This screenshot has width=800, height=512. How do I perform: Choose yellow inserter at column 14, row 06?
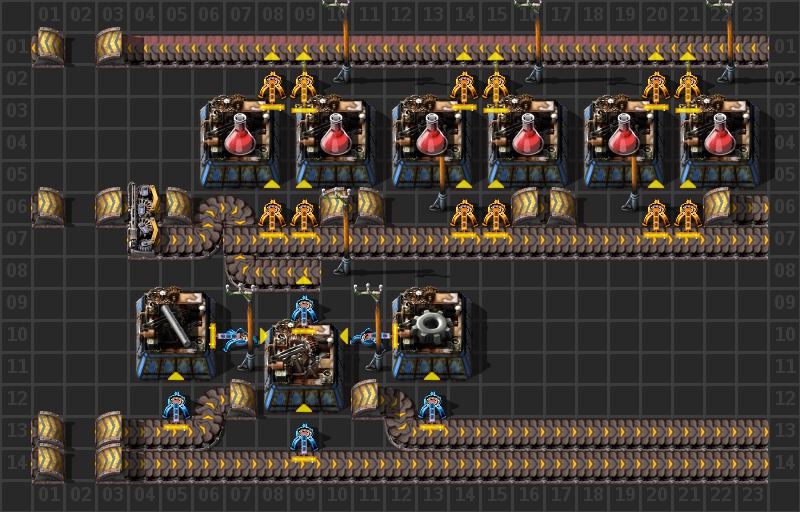[464, 218]
